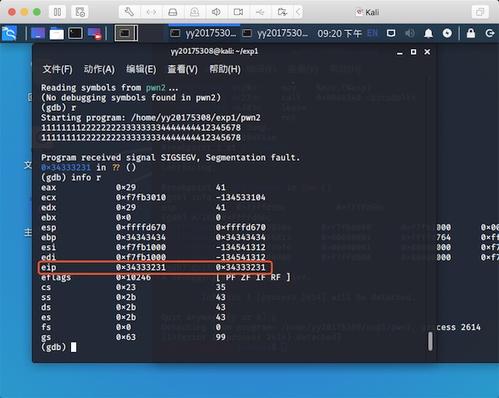This screenshot has height=398, width=499.
Task: Open the 文件(F) menu
Action: coord(57,69)
